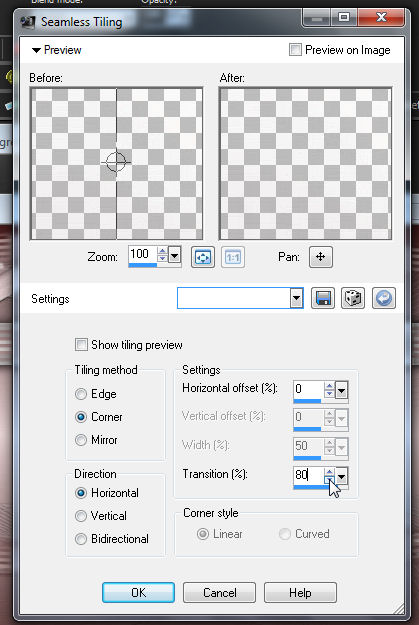Choose Bidirectional direction

pyautogui.click(x=81, y=539)
